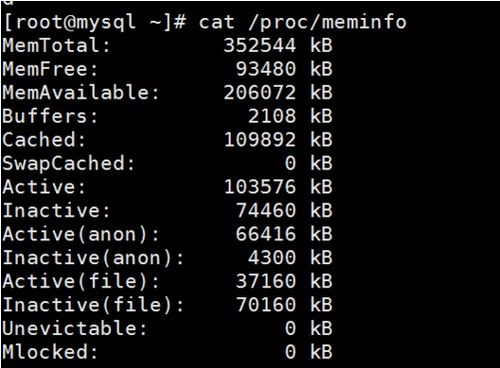Select the Active(file) label
The width and height of the screenshot is (500, 368).
point(81,281)
